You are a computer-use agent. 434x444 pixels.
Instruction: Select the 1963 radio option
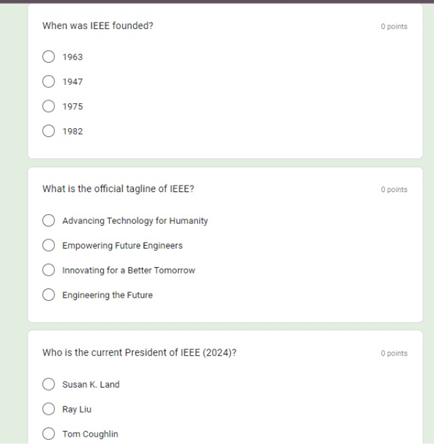click(x=49, y=57)
